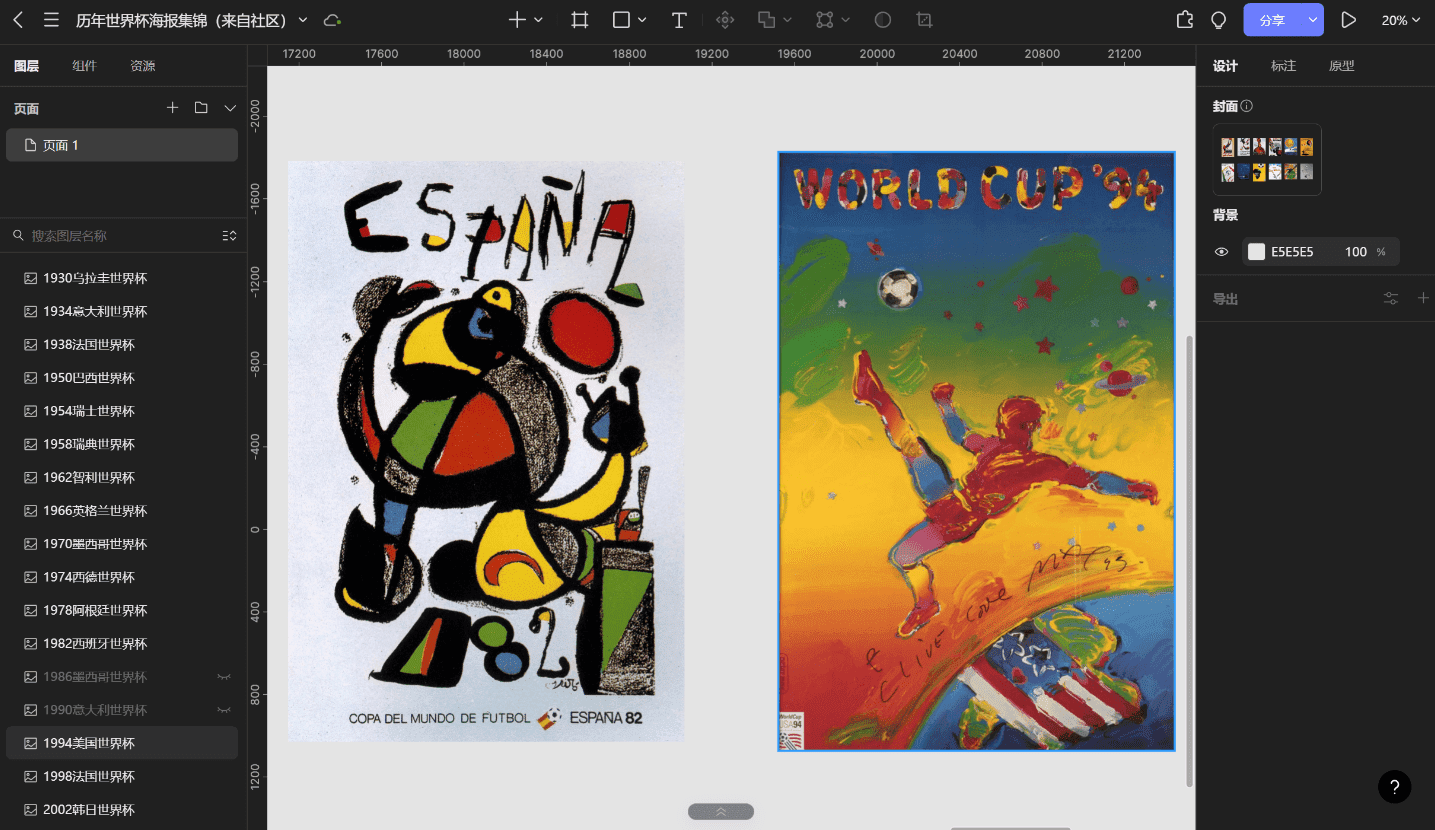Expand the shape tool options arrow
Viewport: 1435px width, 830px height.
[642, 20]
